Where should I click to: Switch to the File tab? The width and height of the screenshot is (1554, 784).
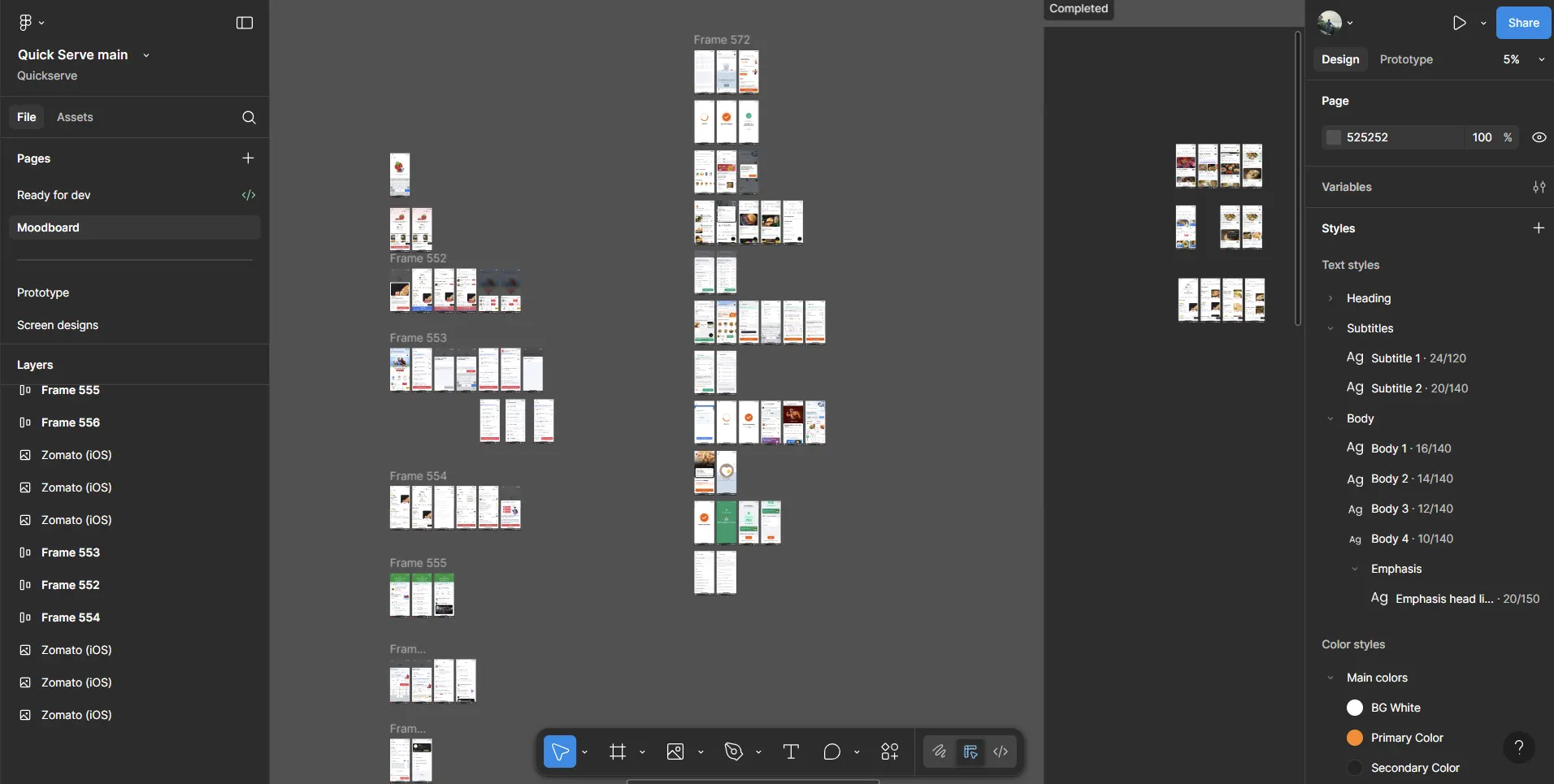pyautogui.click(x=27, y=117)
